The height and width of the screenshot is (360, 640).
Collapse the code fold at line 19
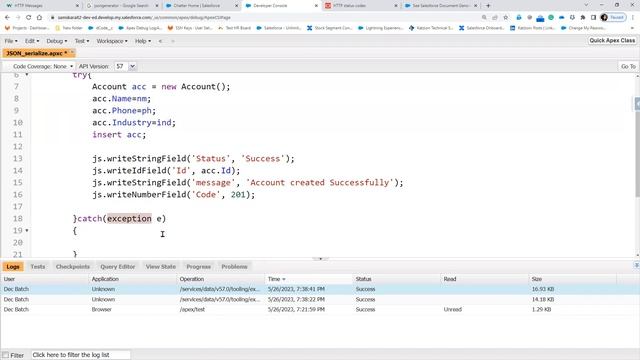pos(27,230)
